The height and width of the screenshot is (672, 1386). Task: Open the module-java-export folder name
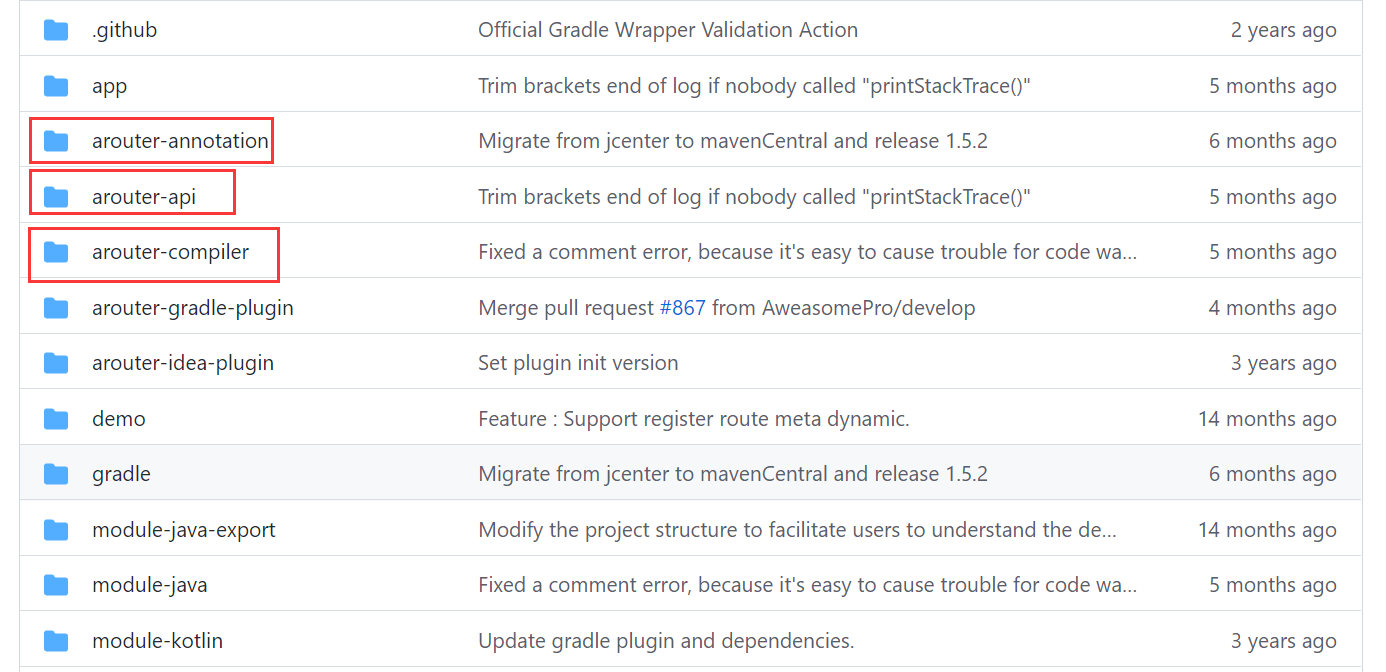coord(184,530)
